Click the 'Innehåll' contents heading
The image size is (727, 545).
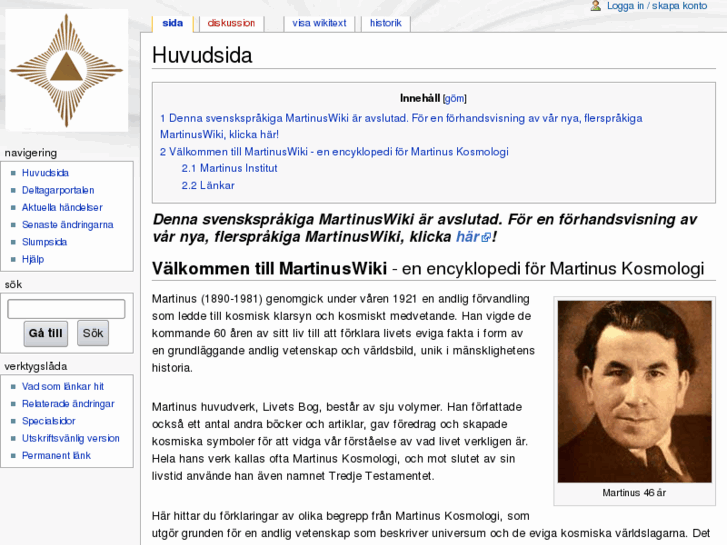[420, 98]
